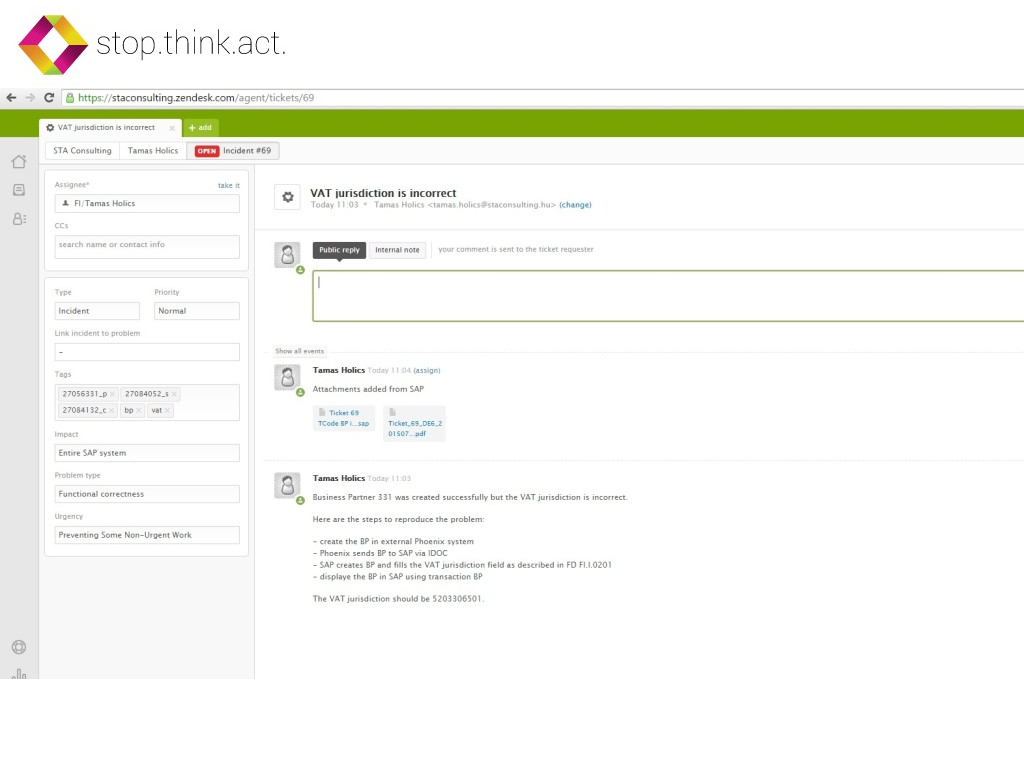Open the Home dashboard icon in sidebar
The image size is (1024, 768).
18,162
